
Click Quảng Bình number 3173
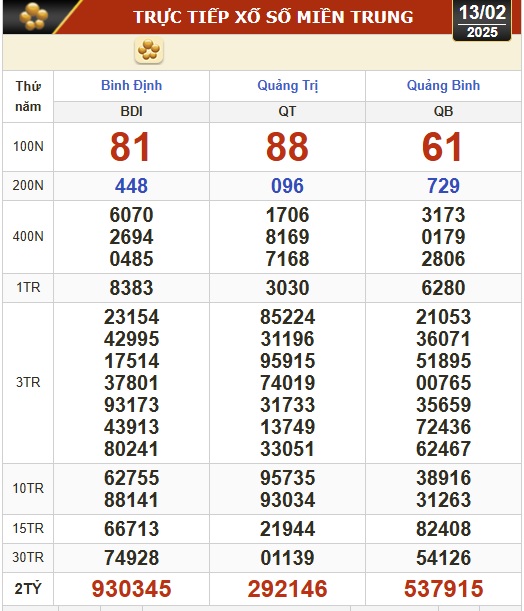[443, 215]
